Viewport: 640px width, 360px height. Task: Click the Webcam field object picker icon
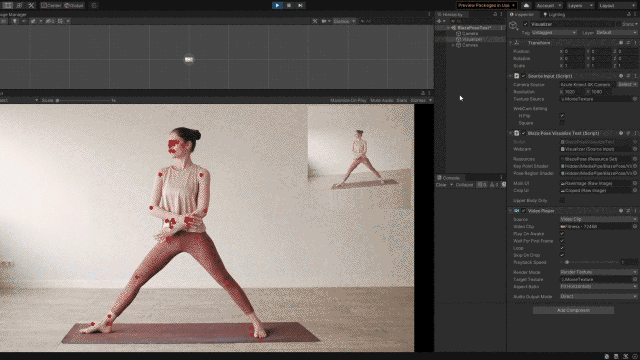tap(635, 149)
